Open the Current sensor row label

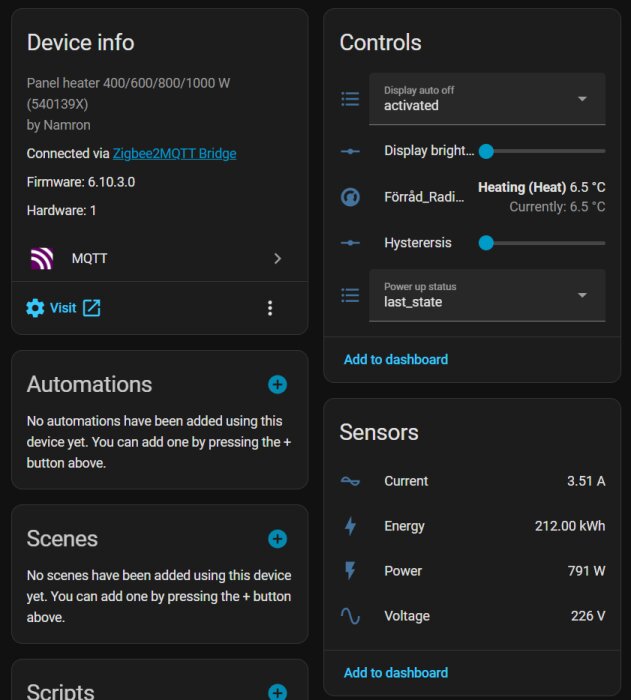[x=406, y=481]
